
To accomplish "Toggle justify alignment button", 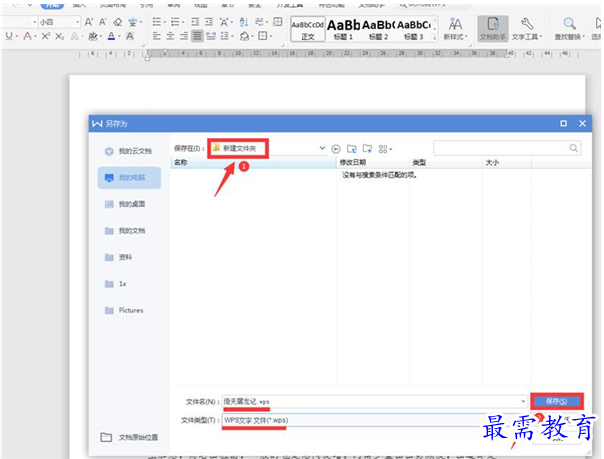I will [197, 36].
